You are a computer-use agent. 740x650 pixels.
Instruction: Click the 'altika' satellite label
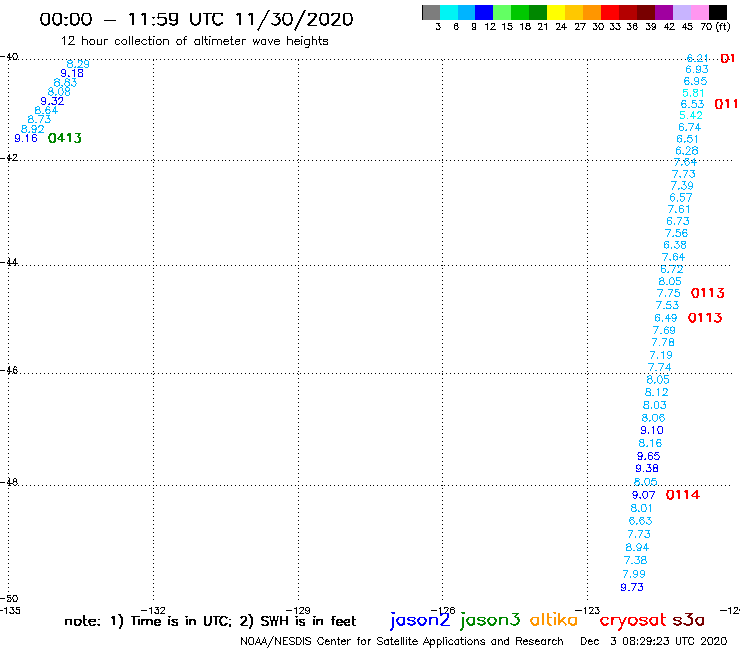click(x=553, y=620)
